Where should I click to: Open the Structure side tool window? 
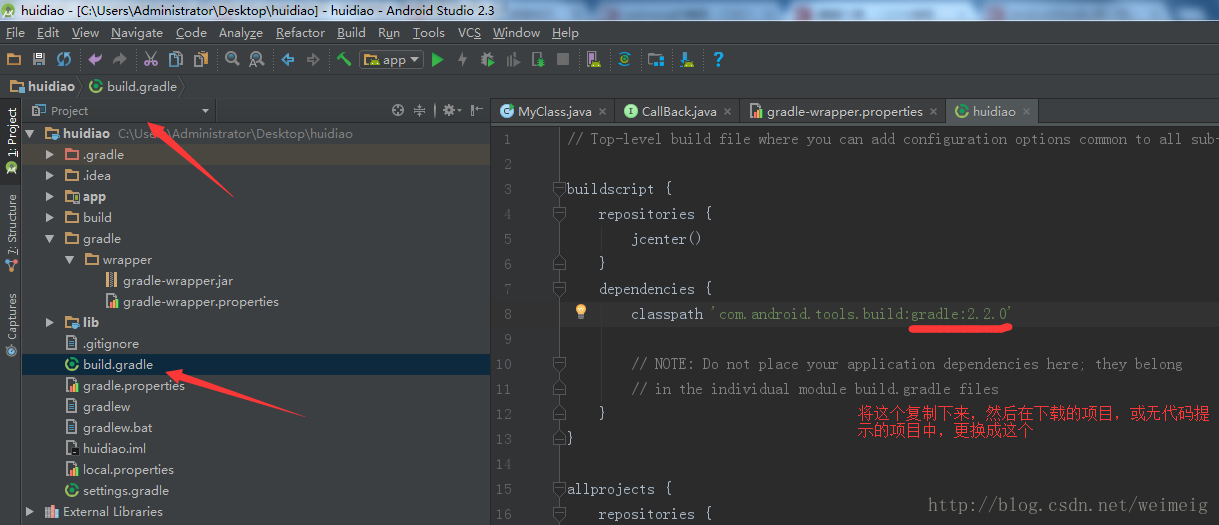coord(11,233)
